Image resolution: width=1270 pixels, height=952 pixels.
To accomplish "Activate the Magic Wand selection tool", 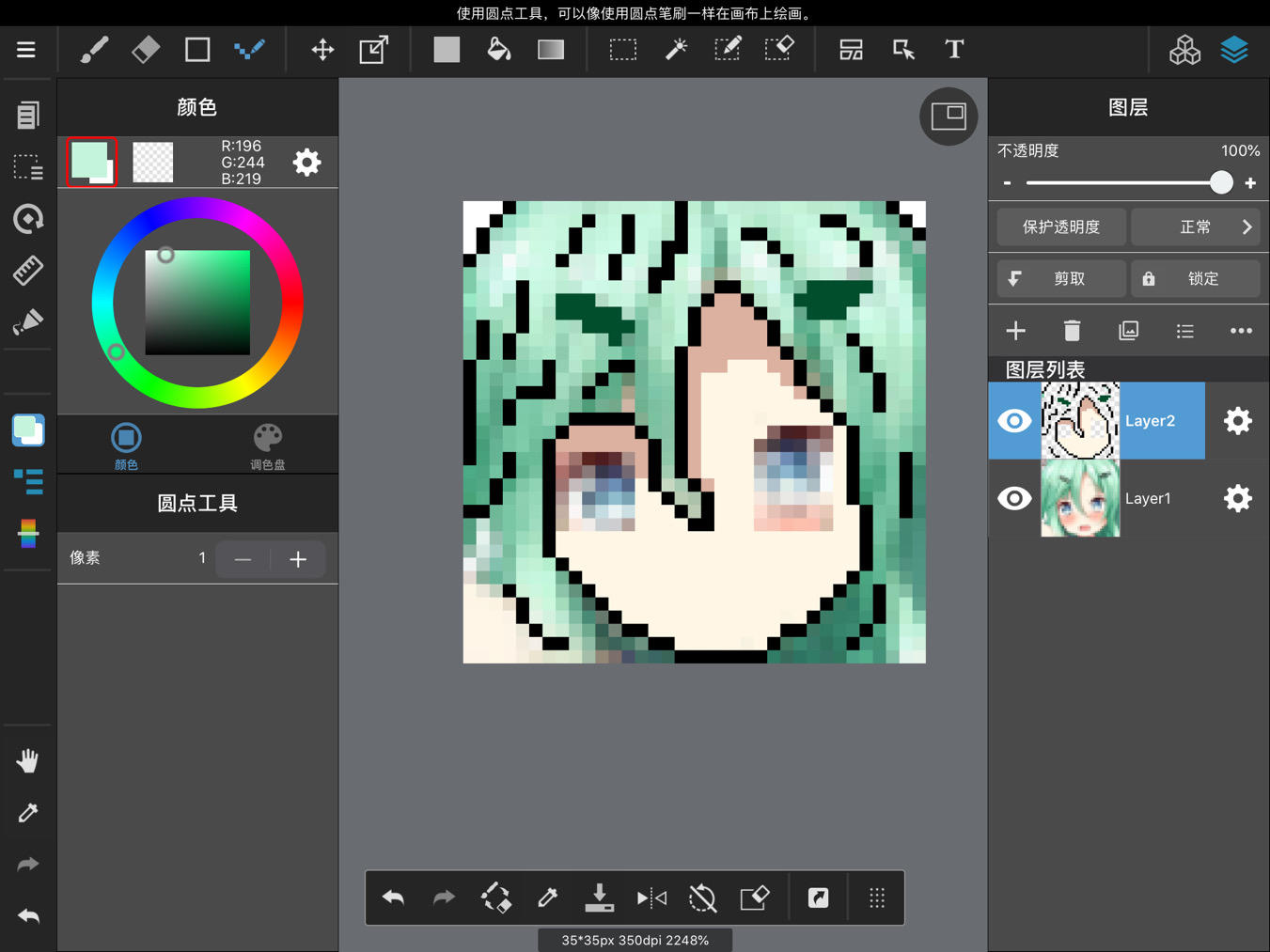I will [676, 50].
